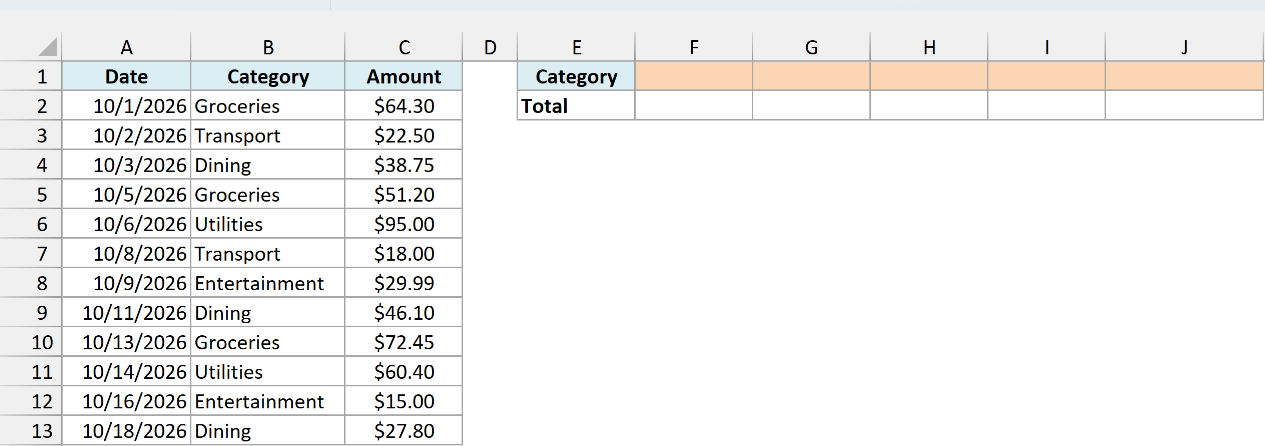This screenshot has height=446, width=1265.
Task: Click the date 10/18/2026
Action: click(x=135, y=430)
